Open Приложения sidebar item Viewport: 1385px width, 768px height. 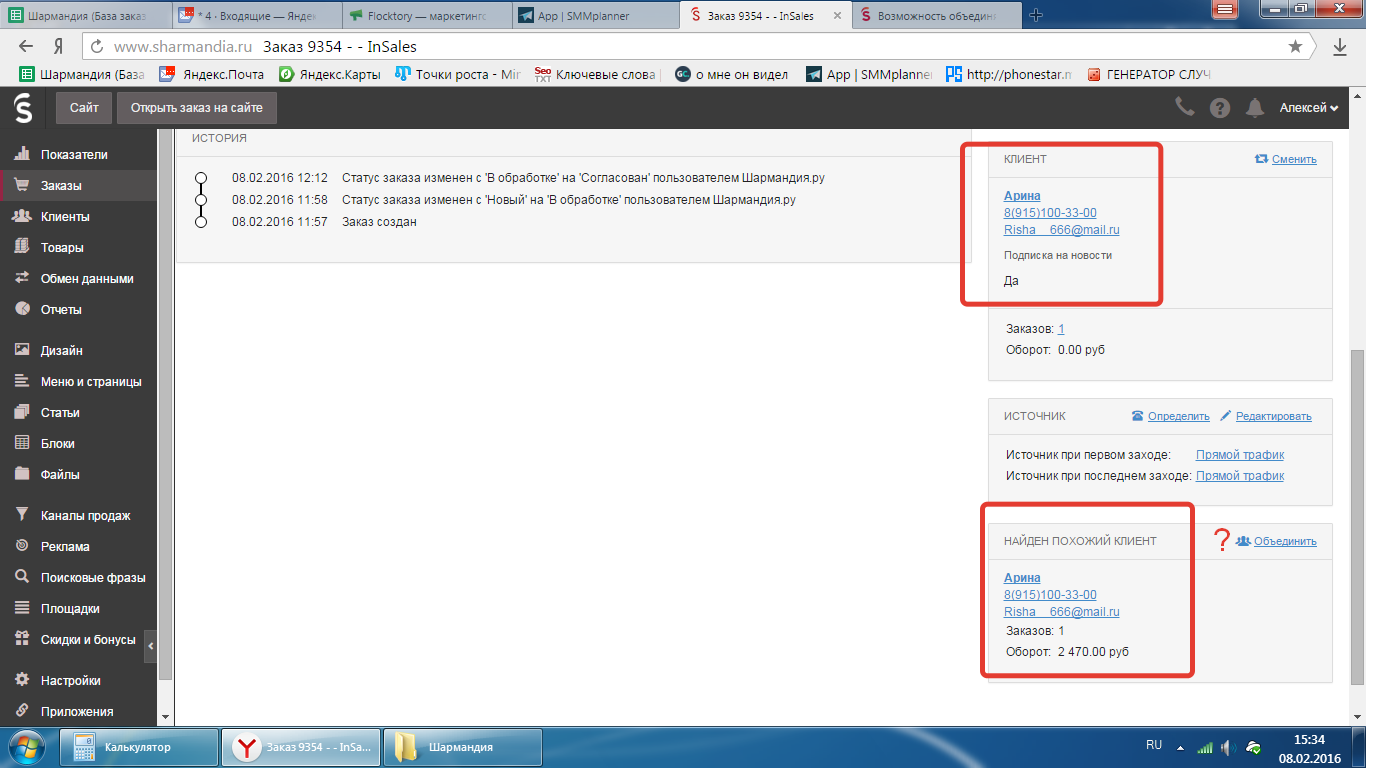click(77, 712)
